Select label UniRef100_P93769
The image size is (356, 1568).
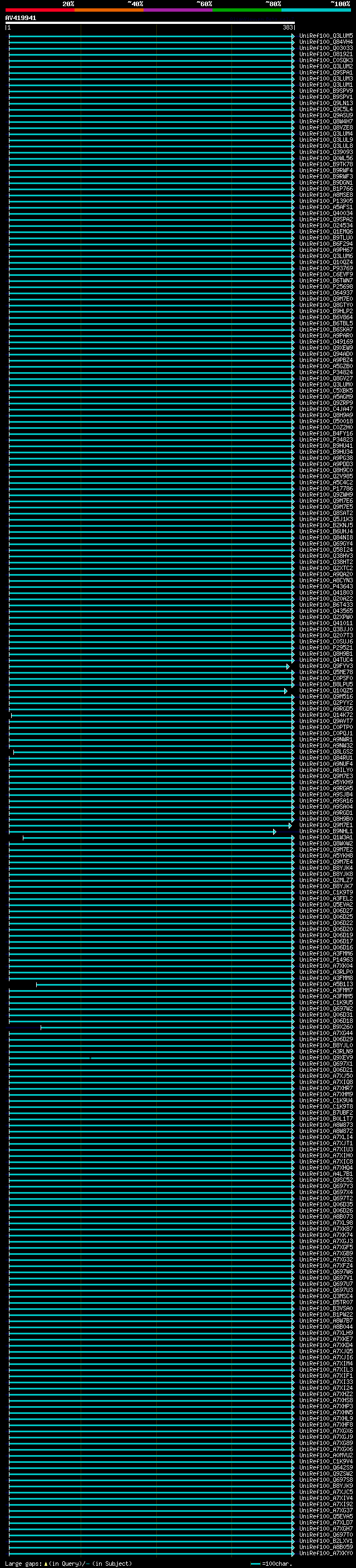tap(325, 269)
